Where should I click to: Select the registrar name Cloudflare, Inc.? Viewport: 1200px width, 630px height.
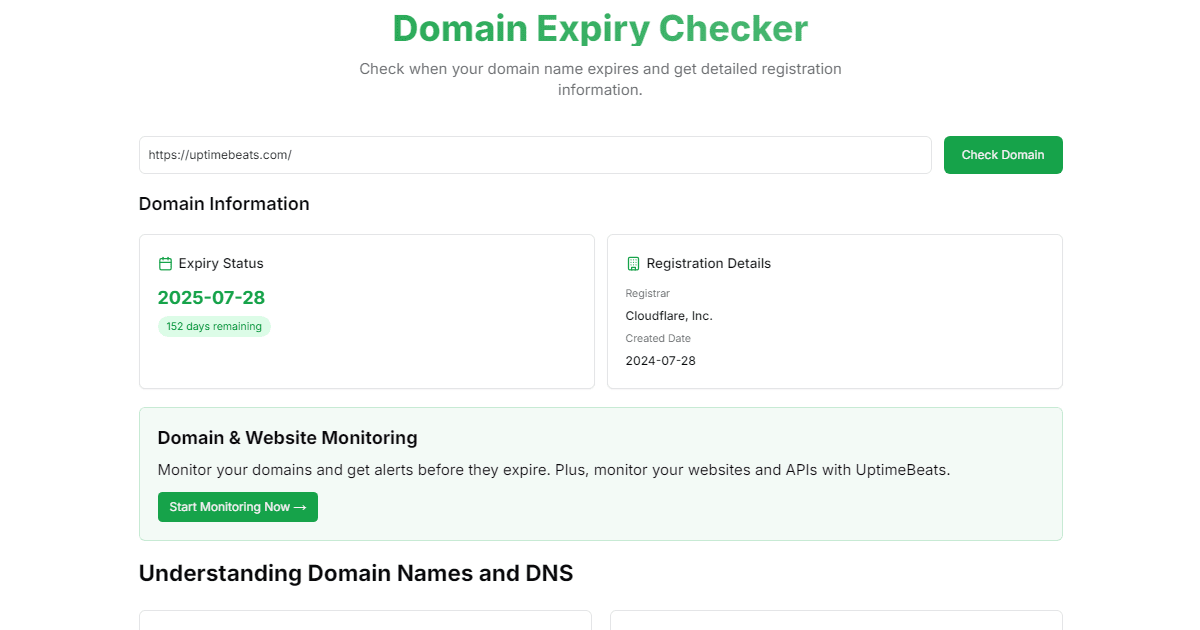[669, 315]
